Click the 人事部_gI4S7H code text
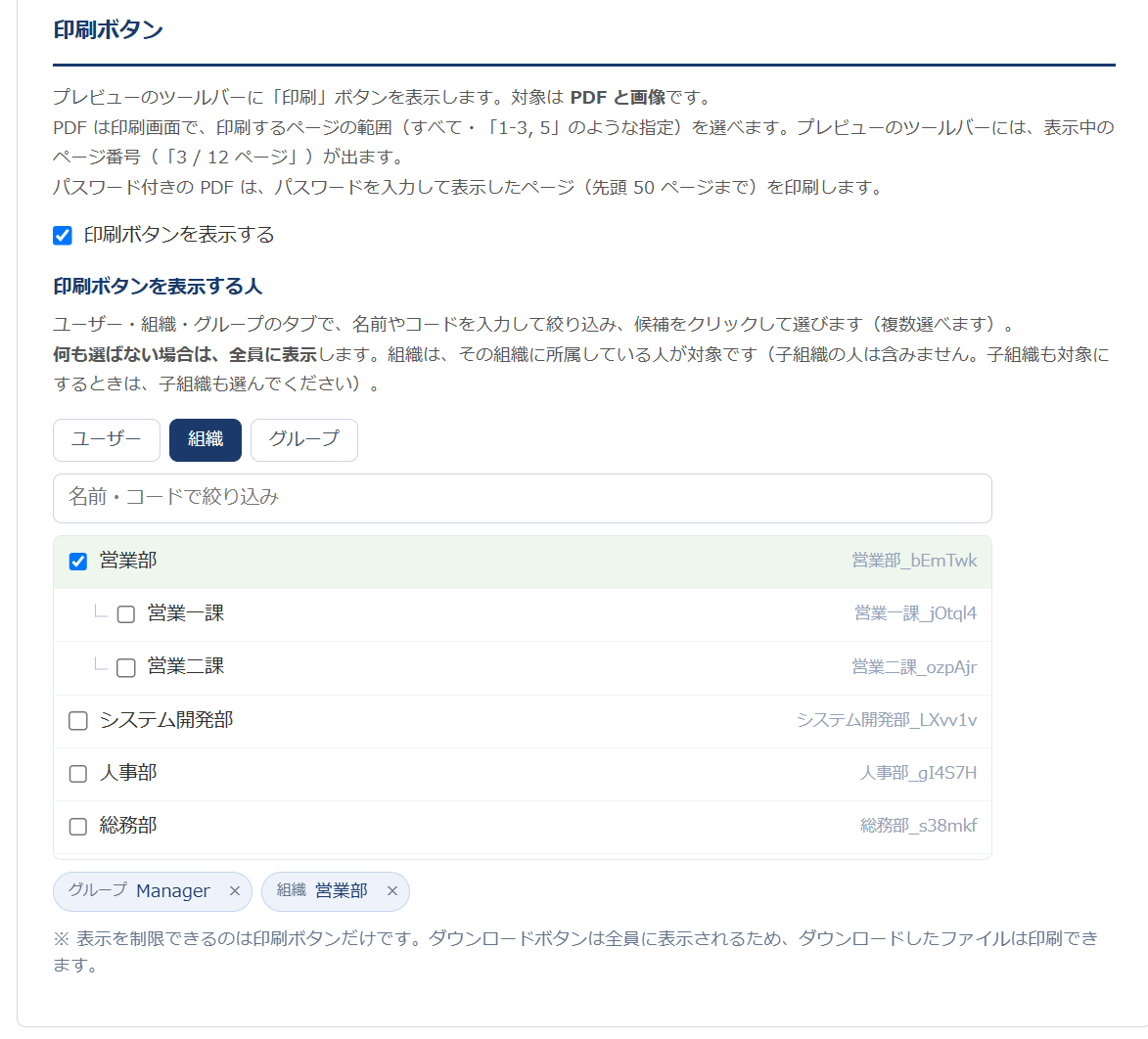 click(x=918, y=773)
